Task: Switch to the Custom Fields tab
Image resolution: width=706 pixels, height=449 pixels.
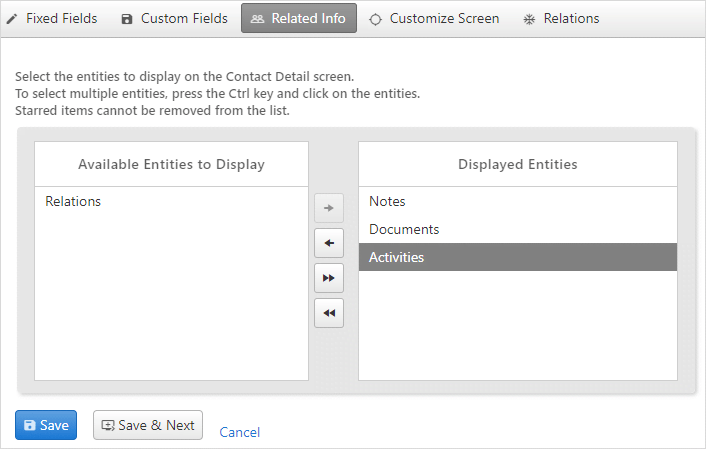Action: pos(175,18)
